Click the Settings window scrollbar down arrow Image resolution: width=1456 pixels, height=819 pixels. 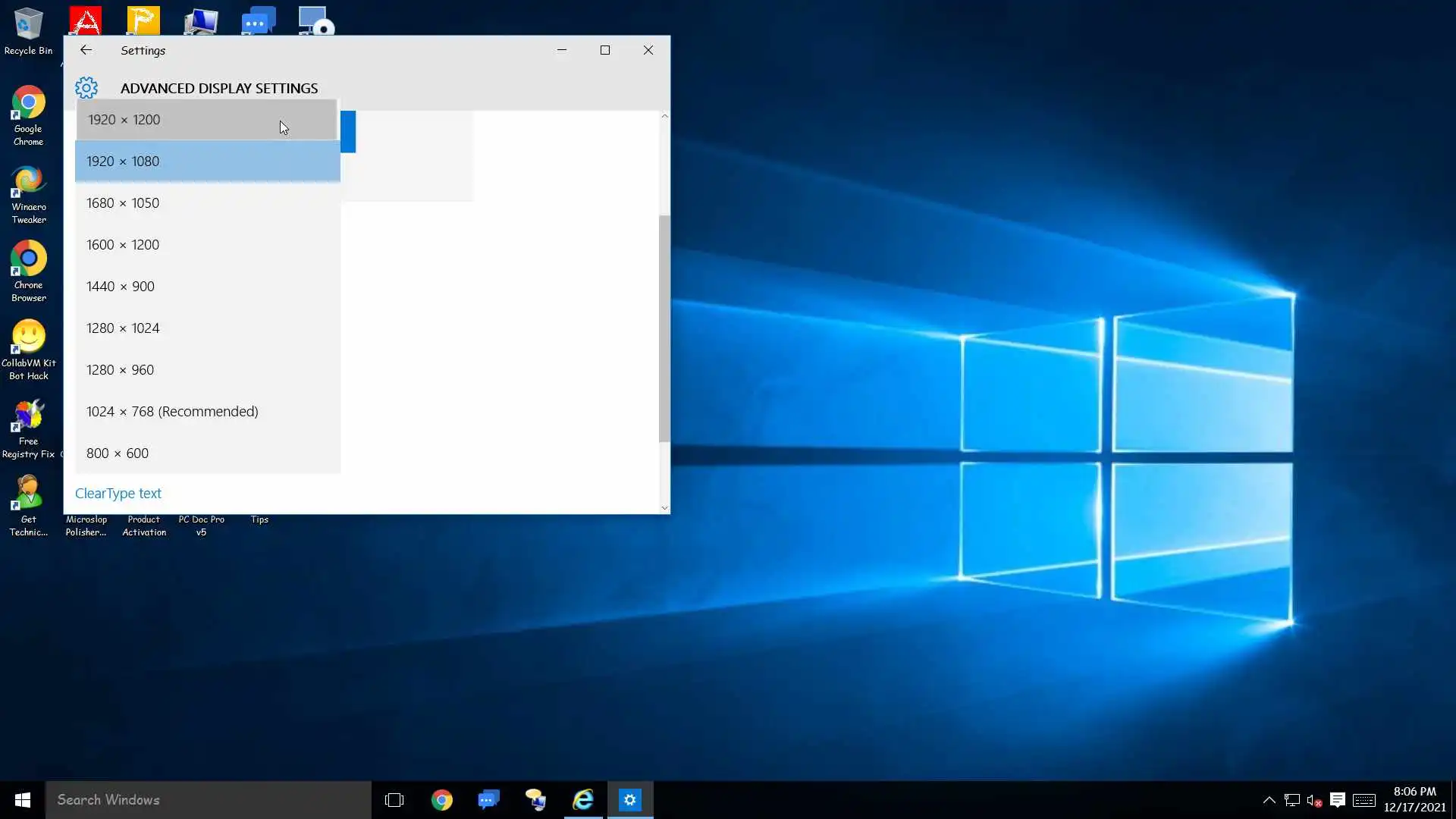tap(665, 508)
